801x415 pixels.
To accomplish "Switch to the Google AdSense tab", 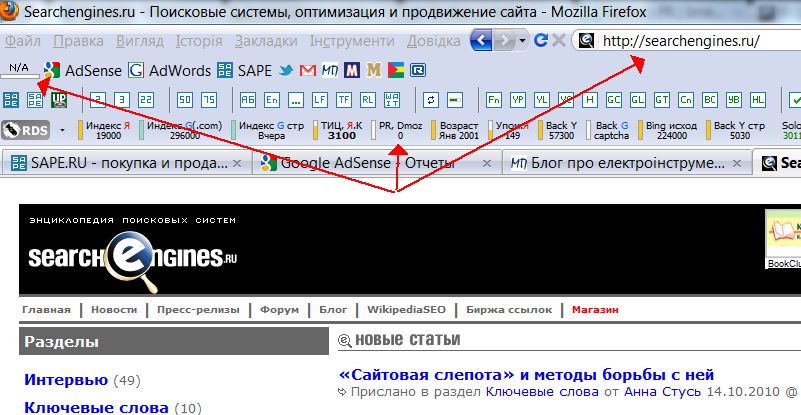I will tap(376, 163).
